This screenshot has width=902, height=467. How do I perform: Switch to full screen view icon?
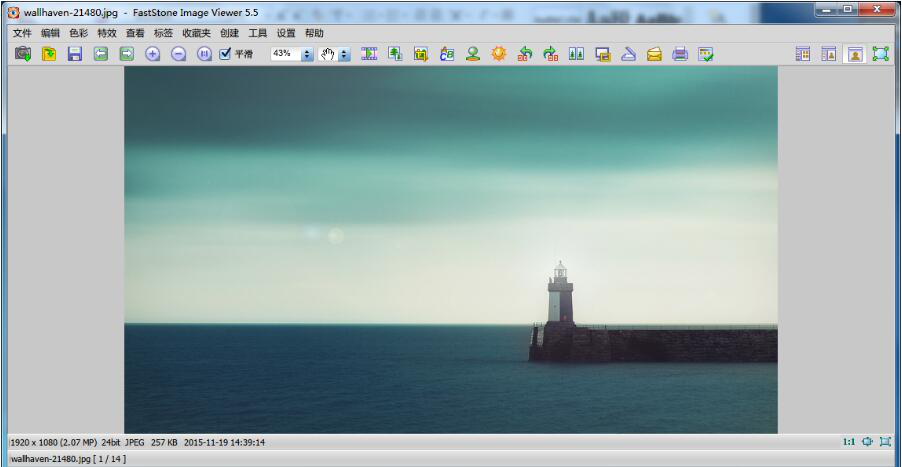click(x=880, y=54)
